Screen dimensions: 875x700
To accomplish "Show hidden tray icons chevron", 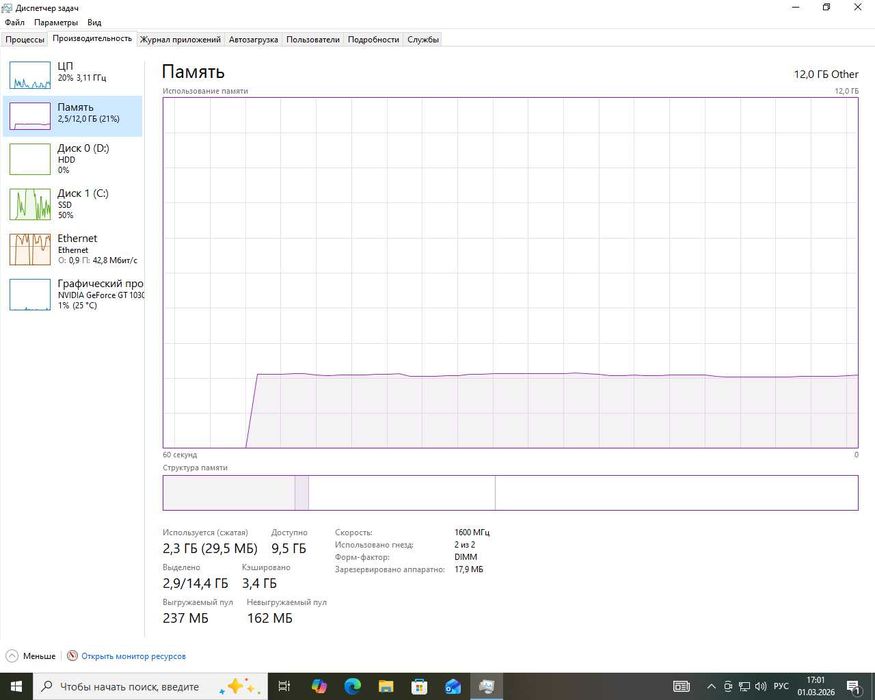I will (x=711, y=687).
